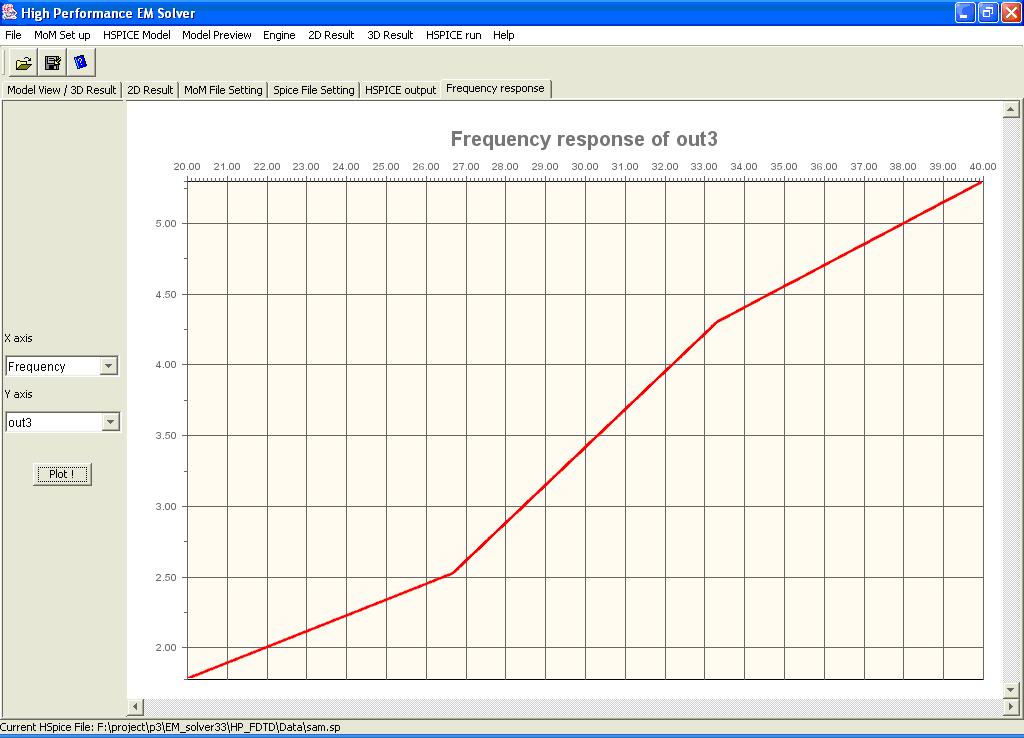Click the 30.00 x-axis tick label

pos(584,167)
